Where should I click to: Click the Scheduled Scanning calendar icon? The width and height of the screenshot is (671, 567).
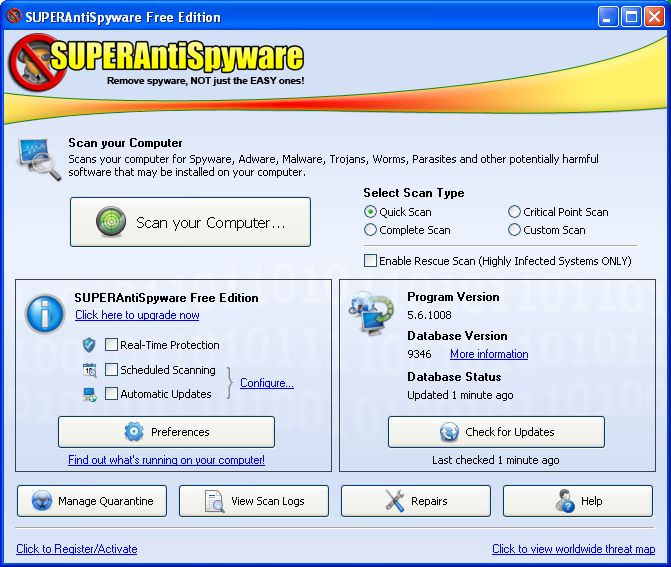[x=89, y=370]
